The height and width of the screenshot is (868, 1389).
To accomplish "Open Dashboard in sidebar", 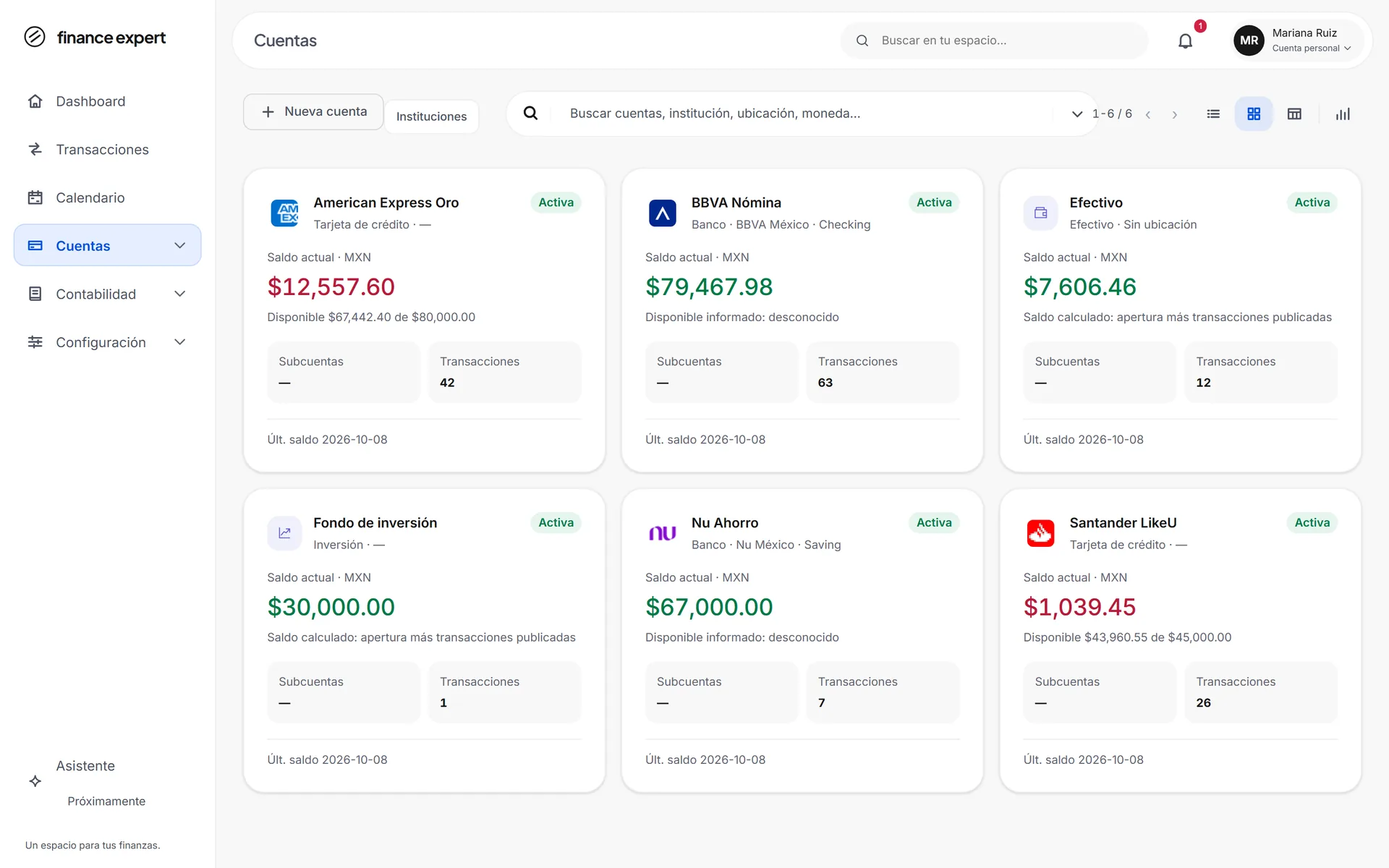I will pyautogui.click(x=108, y=101).
